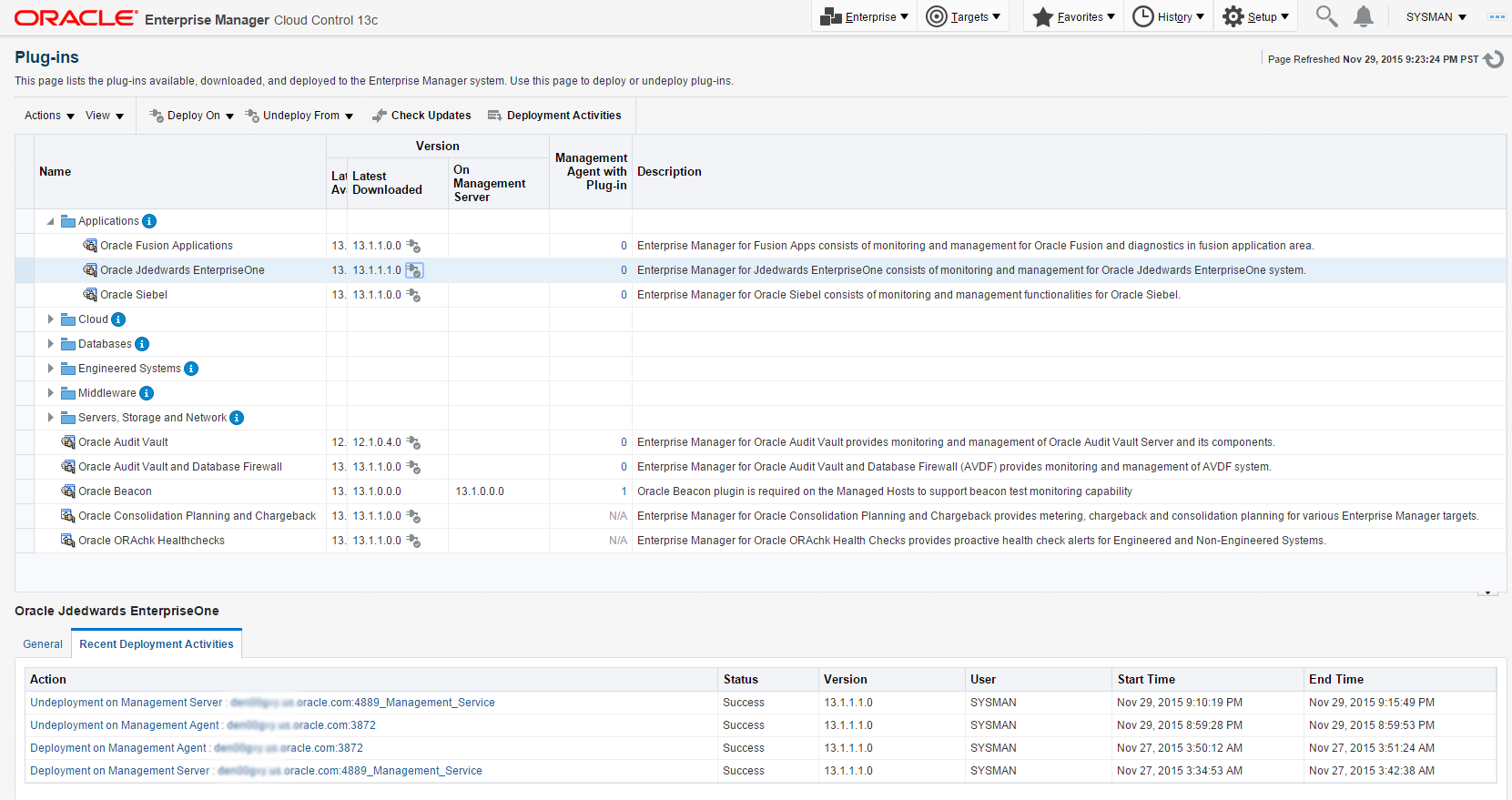1512x800 pixels.
Task: Click info icon next to Middleware
Action: pos(147,393)
